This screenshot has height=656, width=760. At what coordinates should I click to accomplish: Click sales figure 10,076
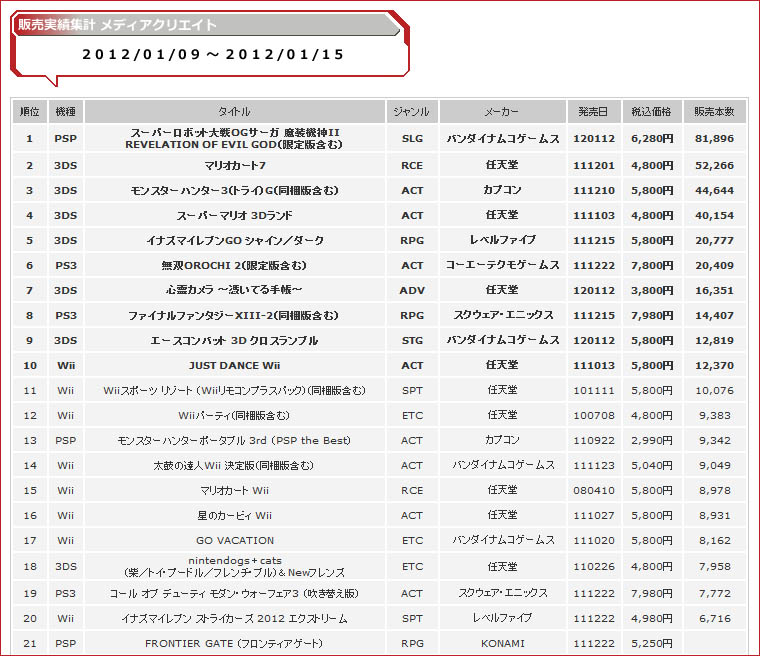coord(714,391)
